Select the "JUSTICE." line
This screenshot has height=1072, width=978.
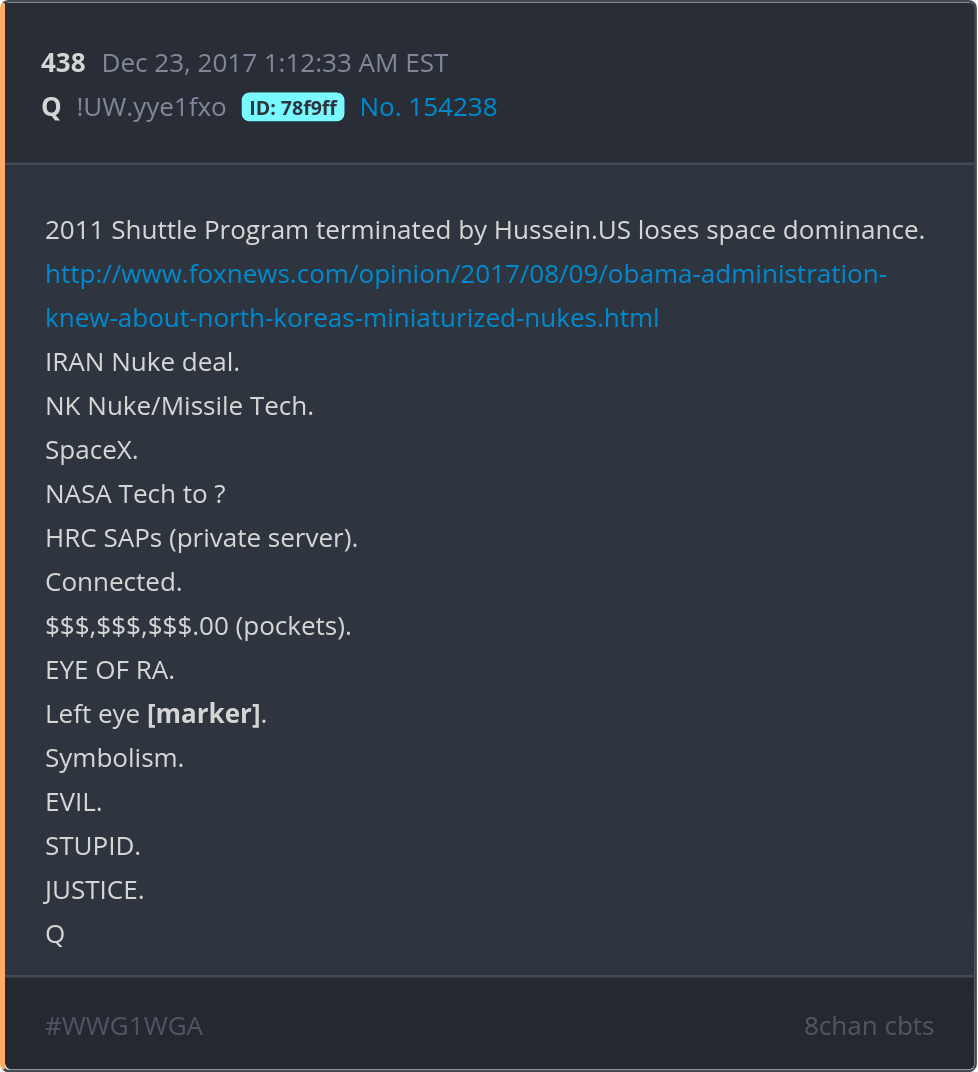pyautogui.click(x=95, y=890)
